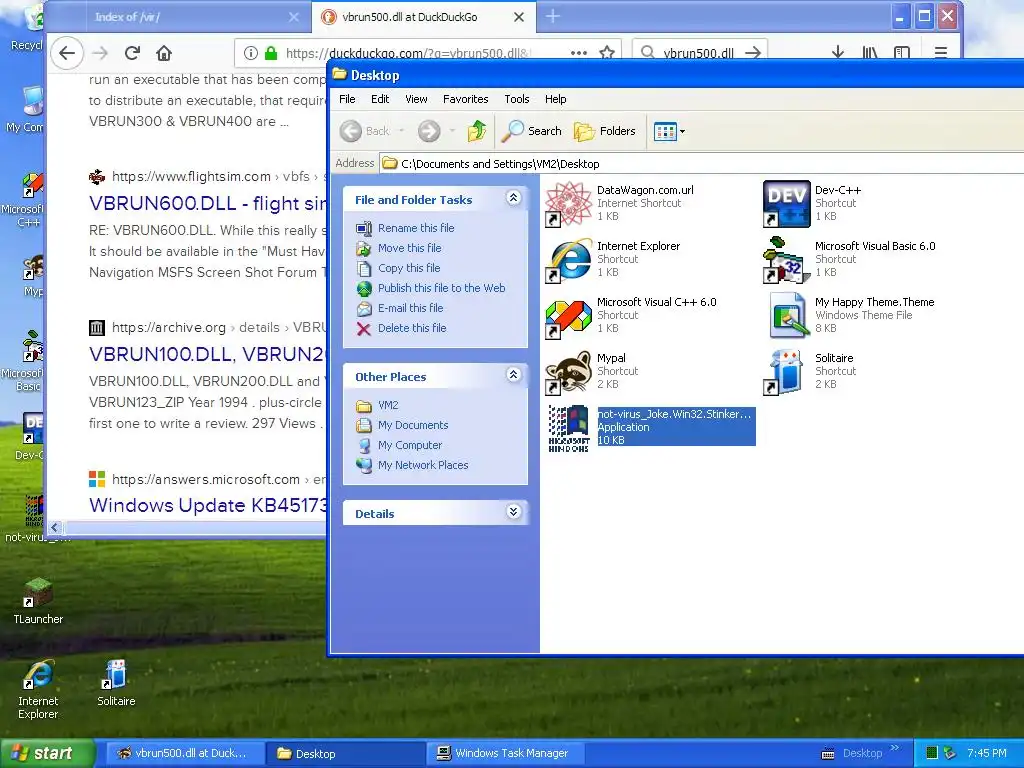Open the VBRUN100.DLL archive.org result link
The image size is (1024, 768).
(x=208, y=354)
